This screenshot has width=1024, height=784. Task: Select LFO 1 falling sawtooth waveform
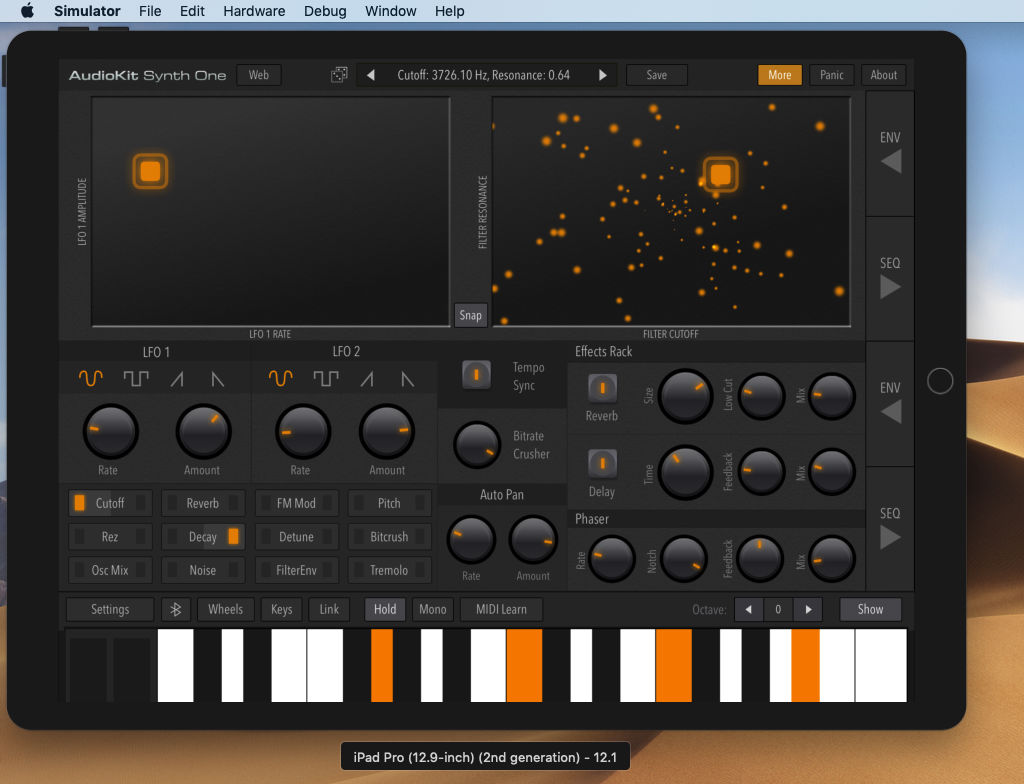[x=217, y=379]
